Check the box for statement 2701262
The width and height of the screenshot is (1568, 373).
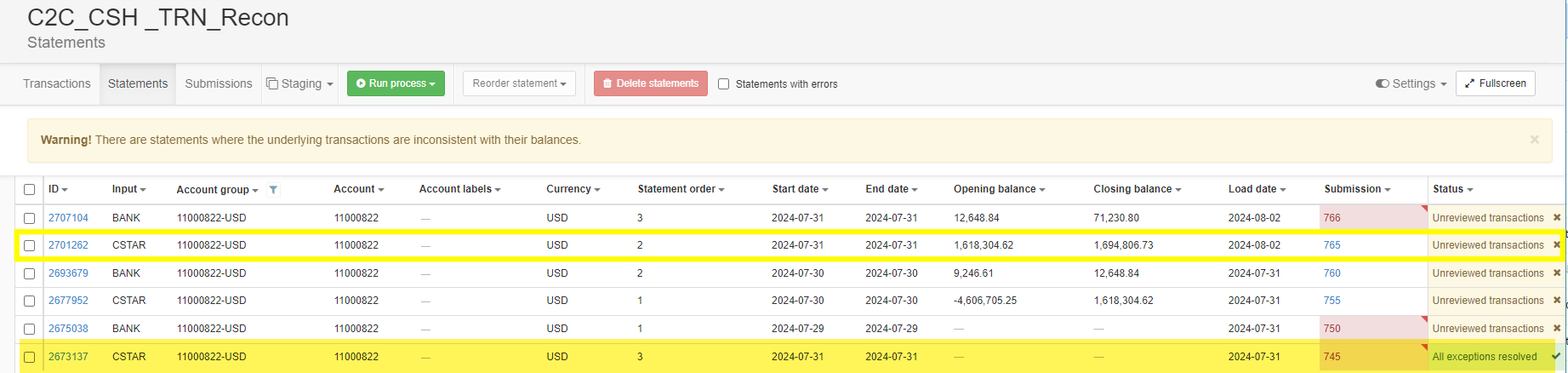coord(30,245)
